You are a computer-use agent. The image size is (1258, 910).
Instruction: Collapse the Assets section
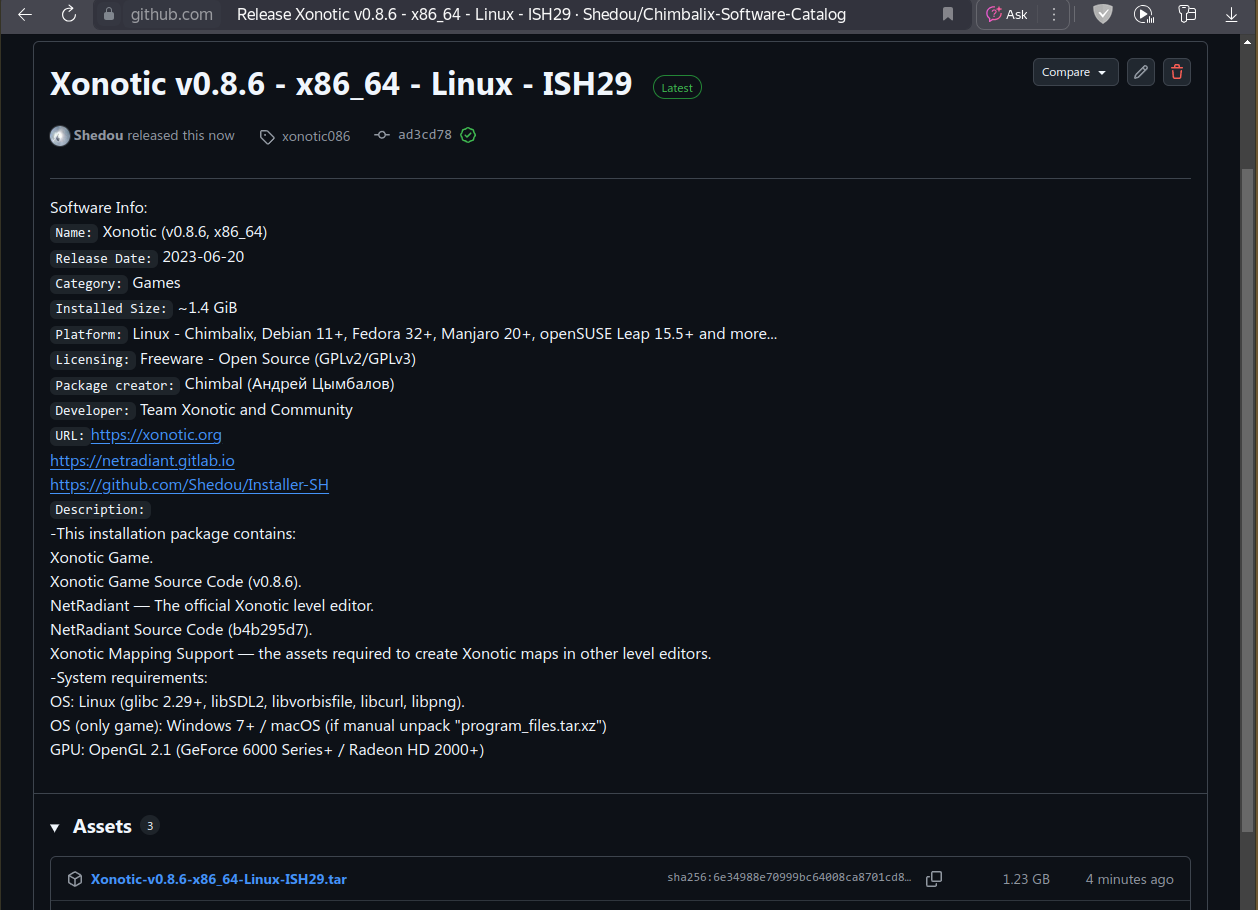55,827
